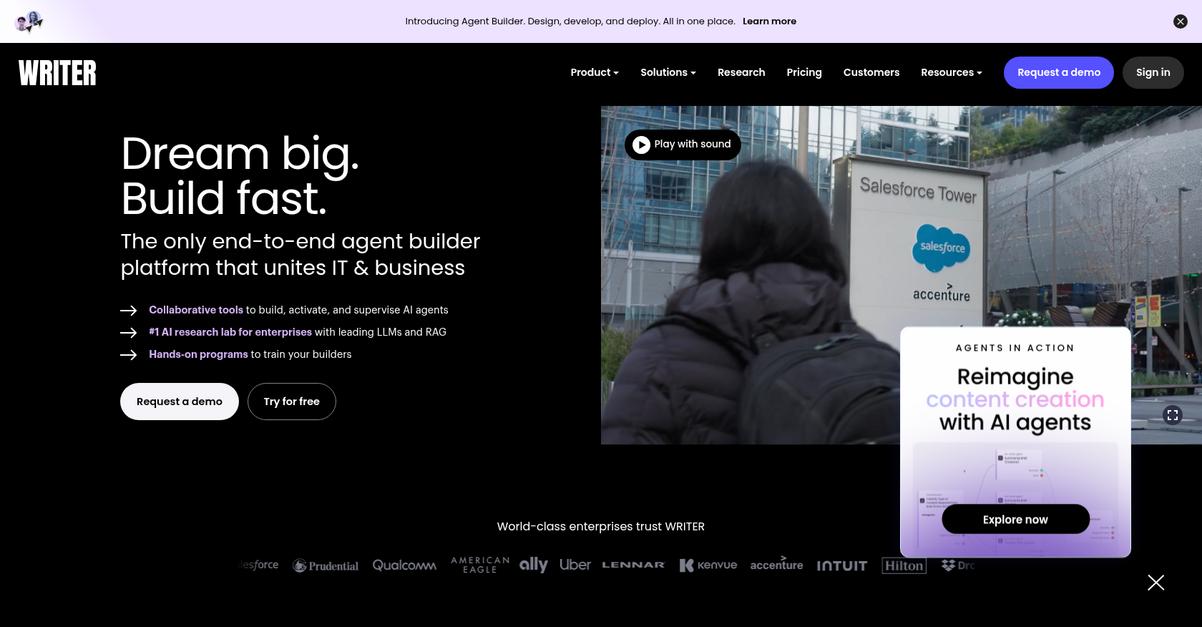
Task: Click the arrow beside #1 AI research lab
Action: 128,332
